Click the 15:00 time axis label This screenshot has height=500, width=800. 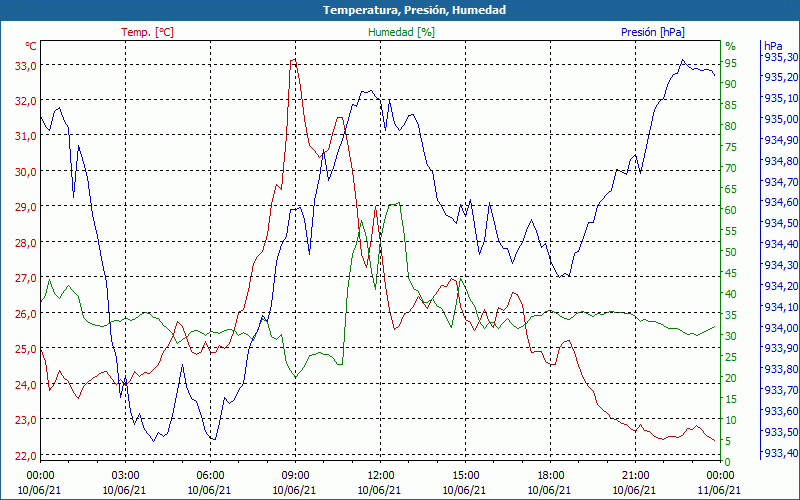pos(465,476)
